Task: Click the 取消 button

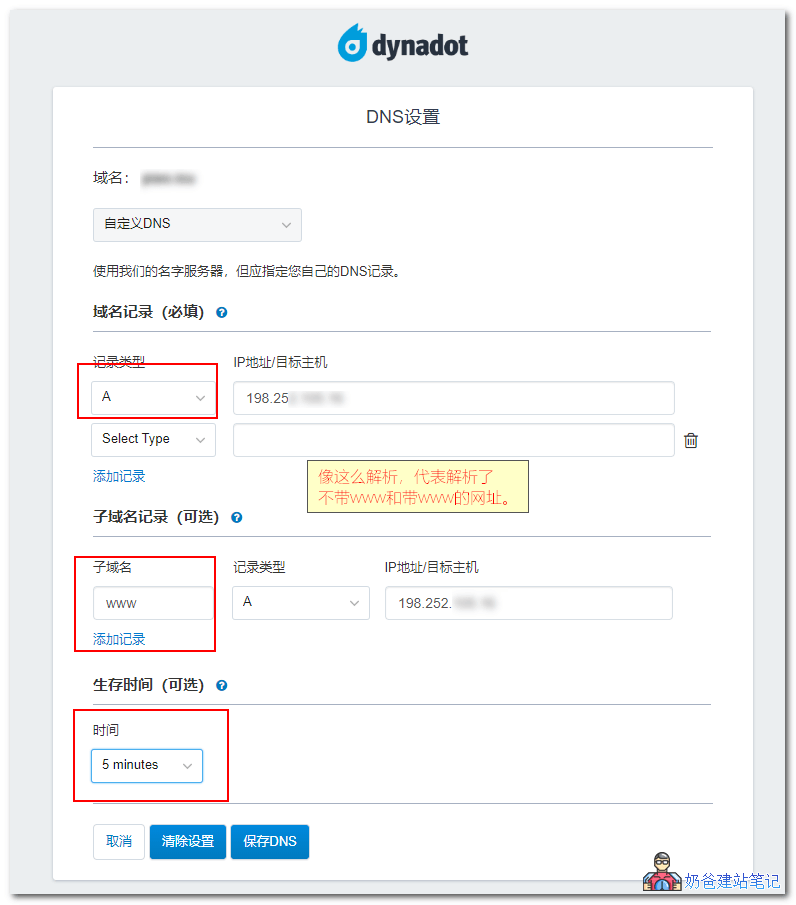Action: point(119,842)
